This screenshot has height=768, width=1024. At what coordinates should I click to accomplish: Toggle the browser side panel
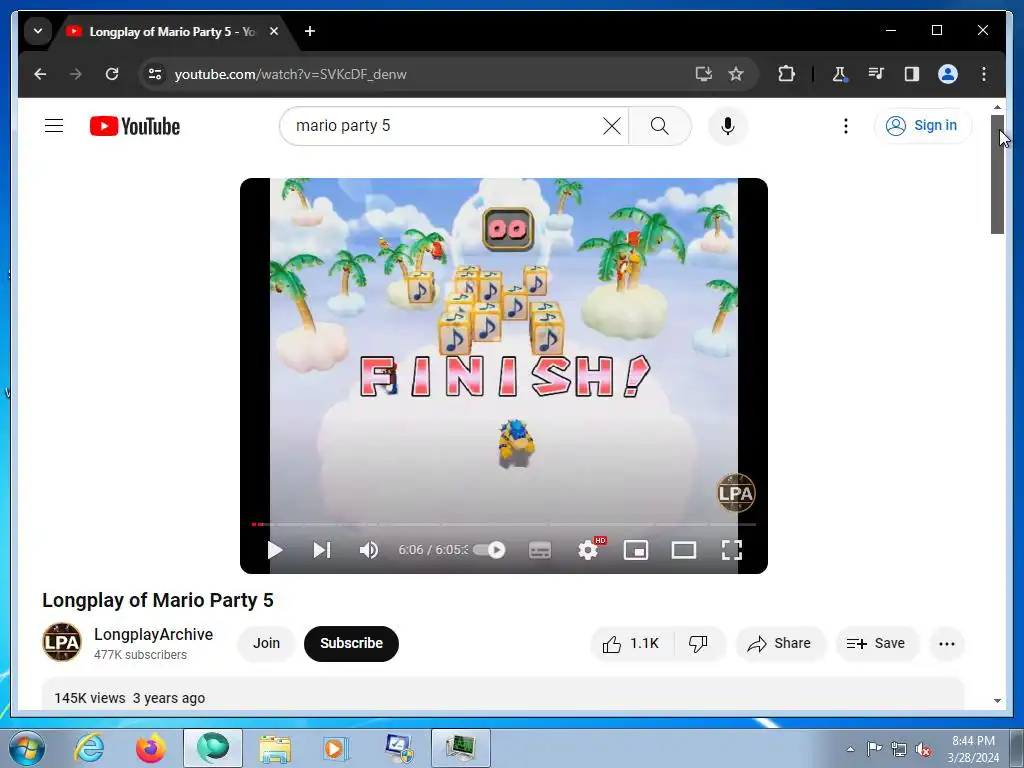point(912,74)
